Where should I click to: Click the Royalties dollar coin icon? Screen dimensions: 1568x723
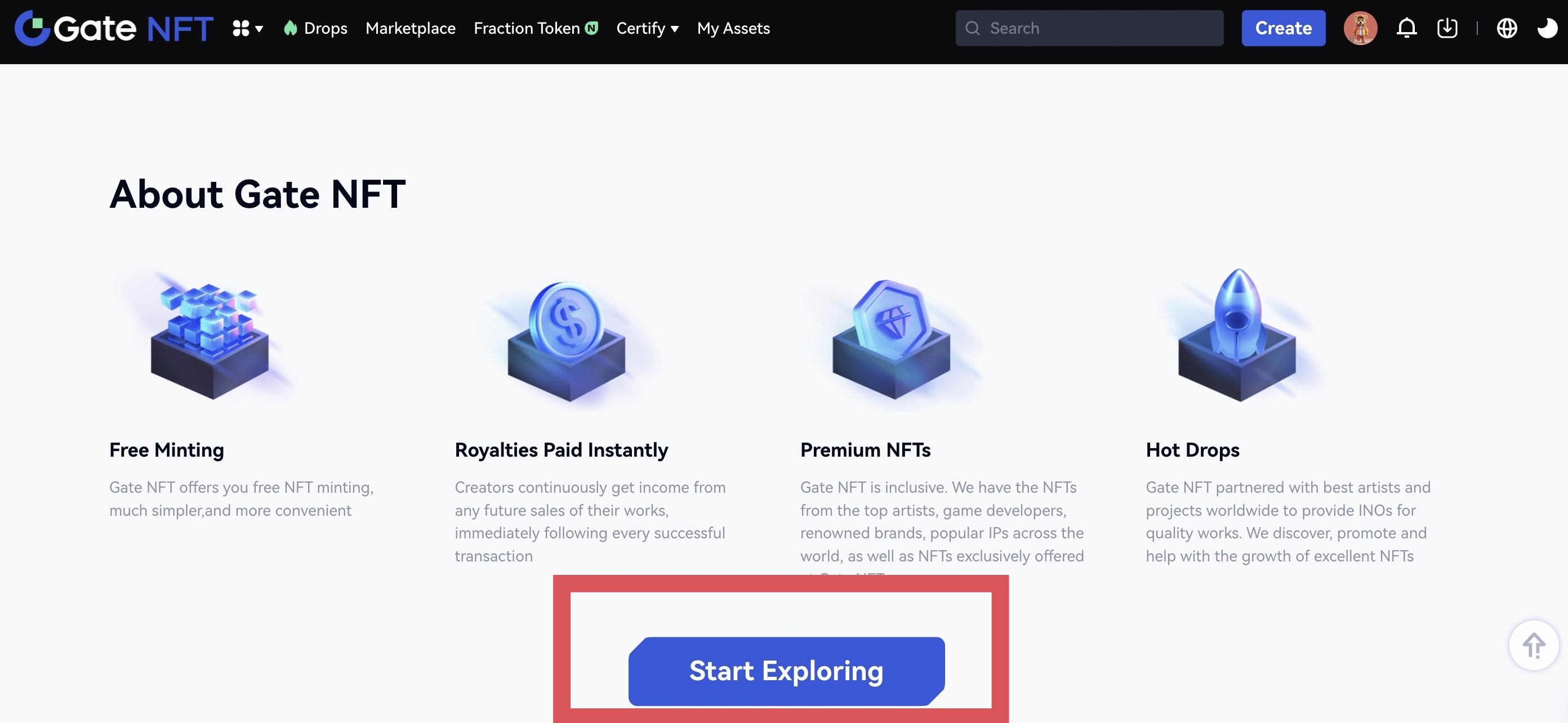[567, 338]
